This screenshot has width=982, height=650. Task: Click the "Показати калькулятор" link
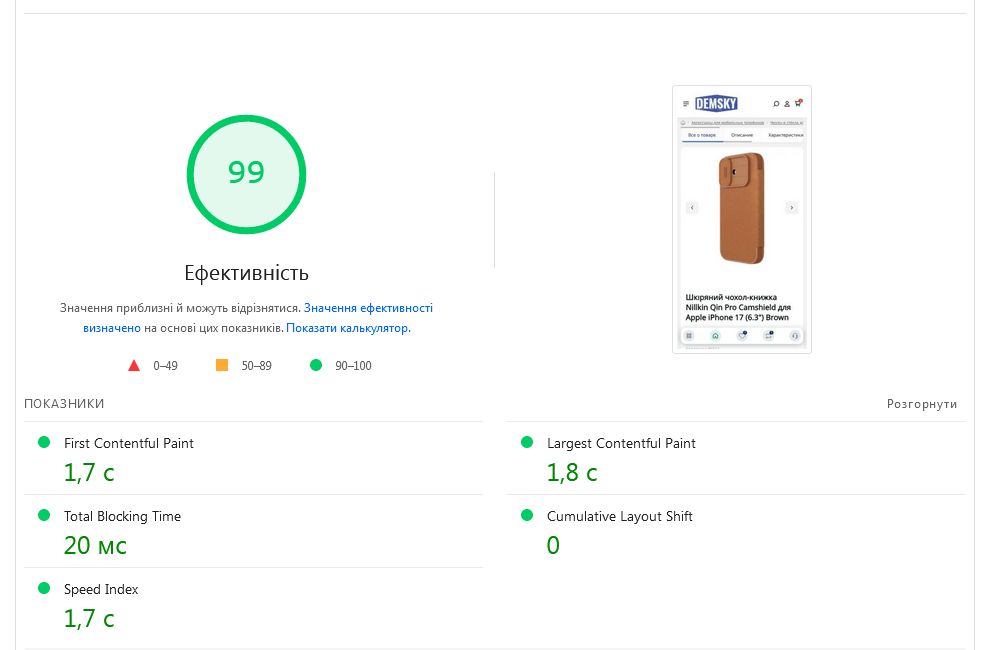pyautogui.click(x=347, y=328)
